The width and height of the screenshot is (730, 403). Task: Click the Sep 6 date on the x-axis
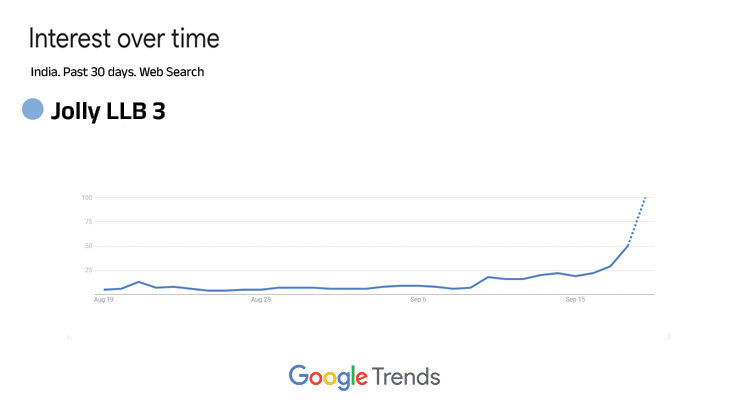pyautogui.click(x=418, y=299)
